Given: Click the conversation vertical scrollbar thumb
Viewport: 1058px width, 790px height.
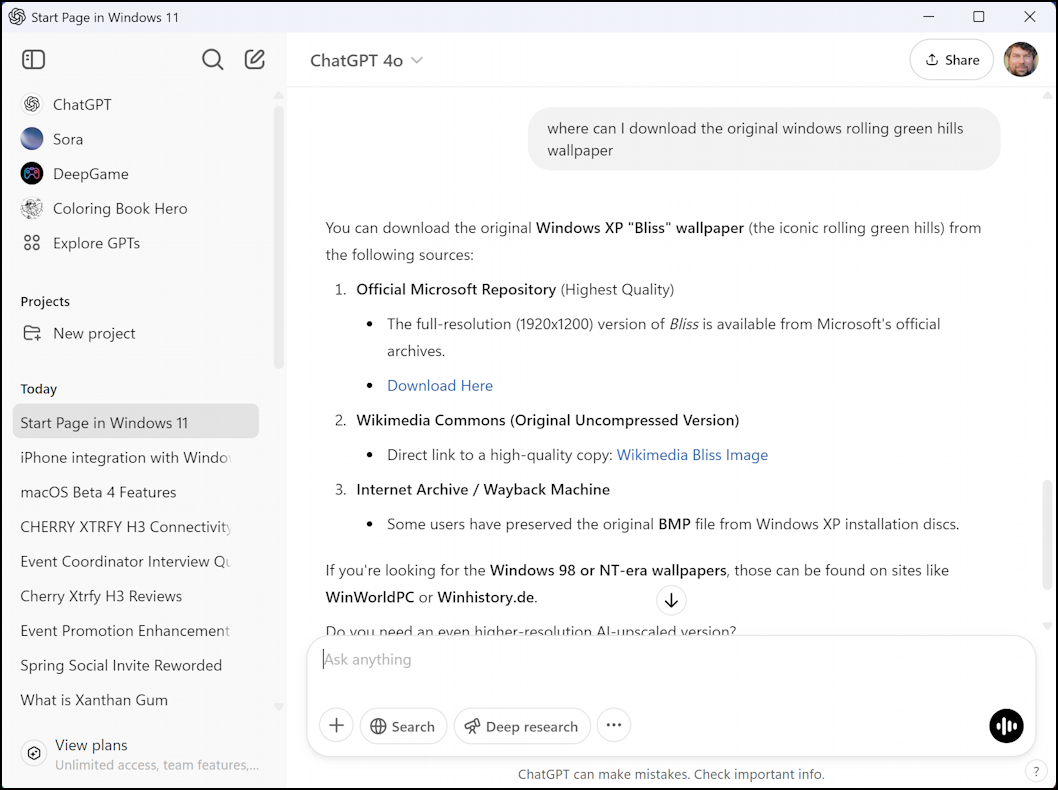Looking at the screenshot, I should tap(1047, 533).
